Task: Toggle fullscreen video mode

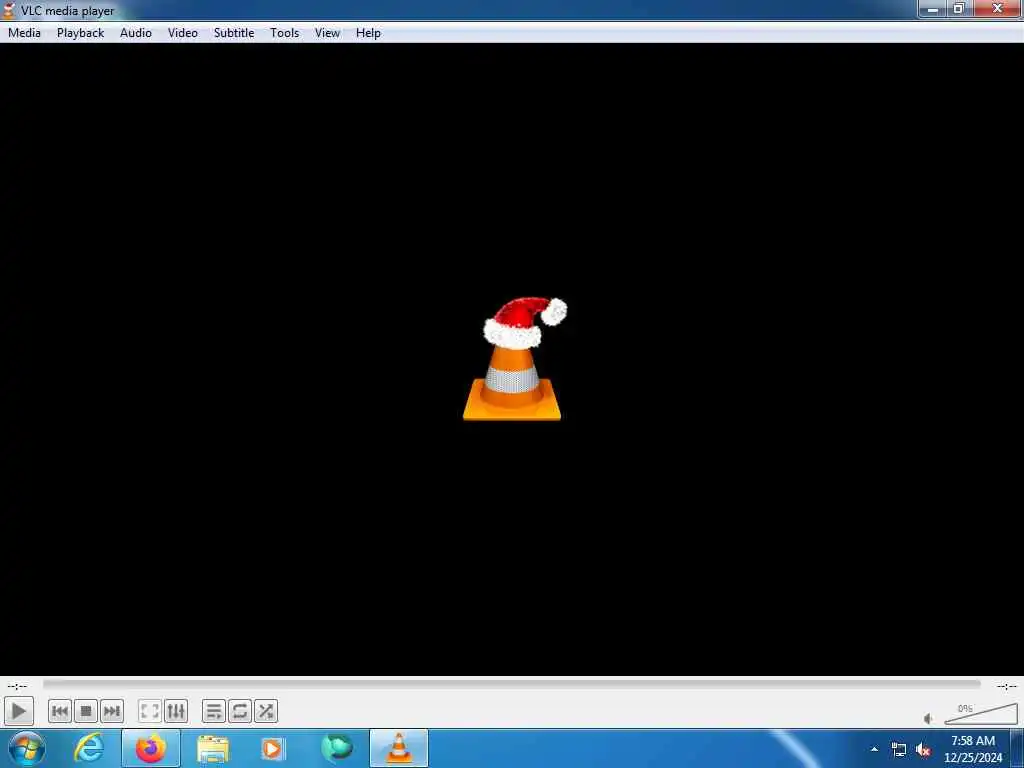Action: click(x=150, y=711)
